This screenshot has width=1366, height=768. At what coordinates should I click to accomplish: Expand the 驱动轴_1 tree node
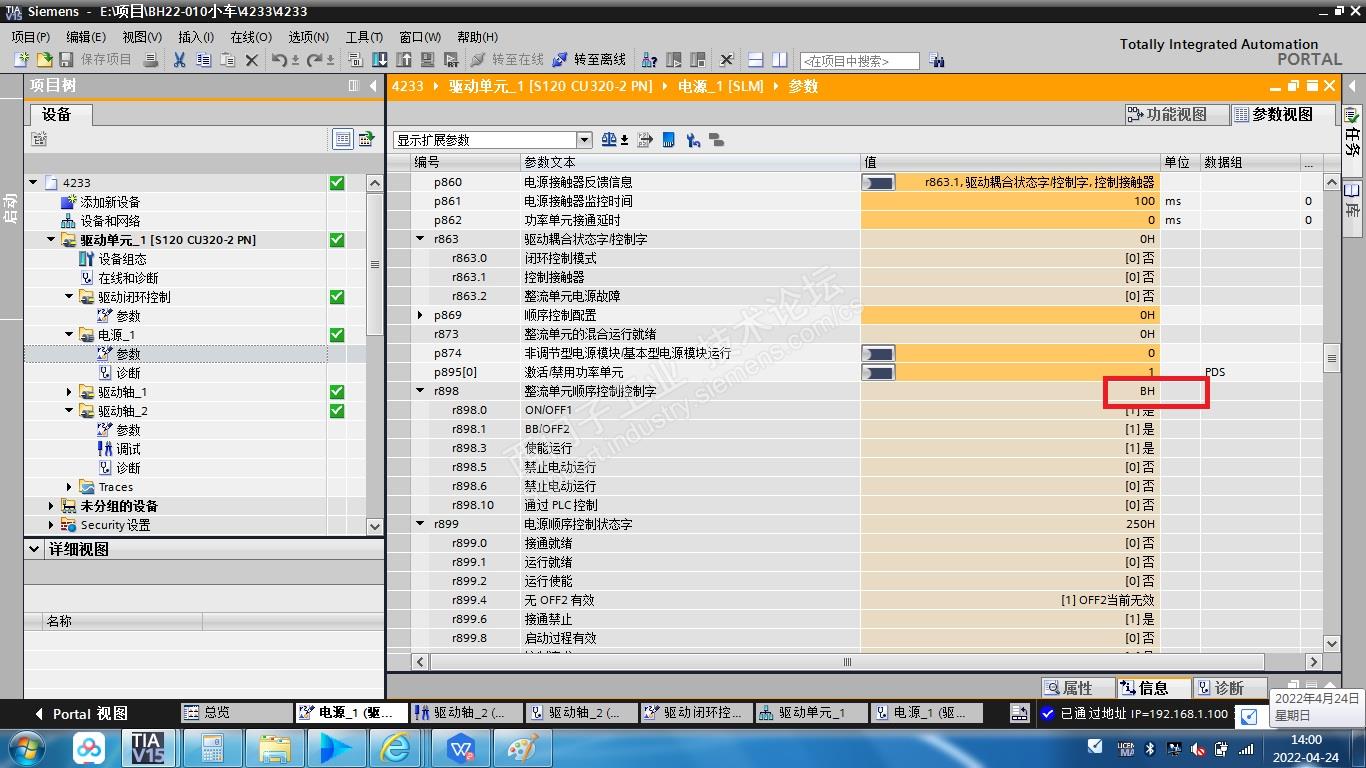tap(69, 392)
